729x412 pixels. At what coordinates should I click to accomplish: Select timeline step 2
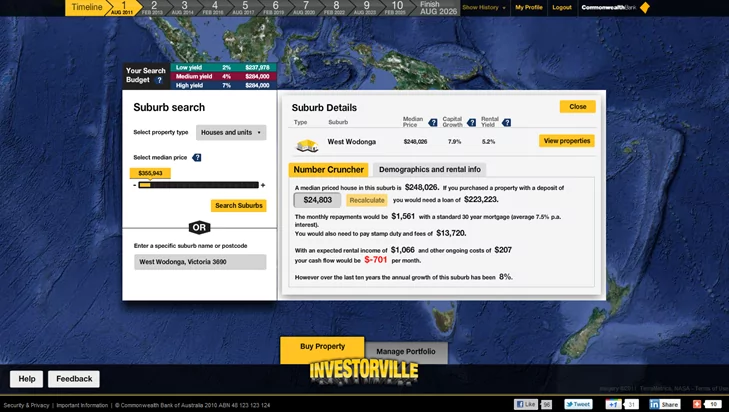(x=153, y=8)
